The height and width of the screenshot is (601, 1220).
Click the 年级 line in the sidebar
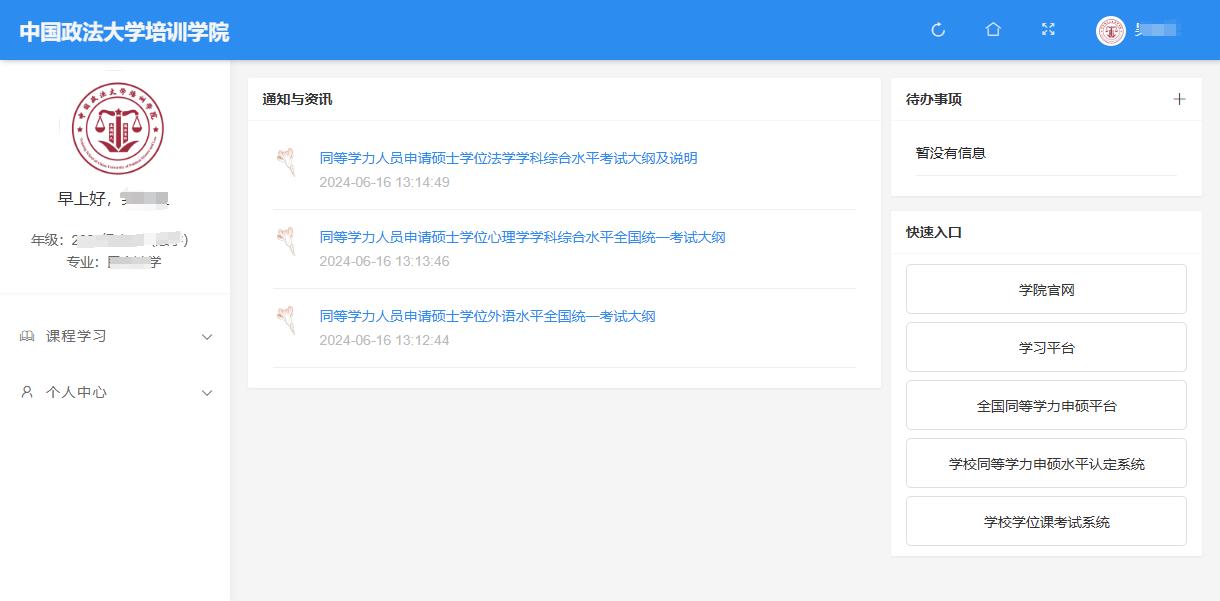[110, 240]
